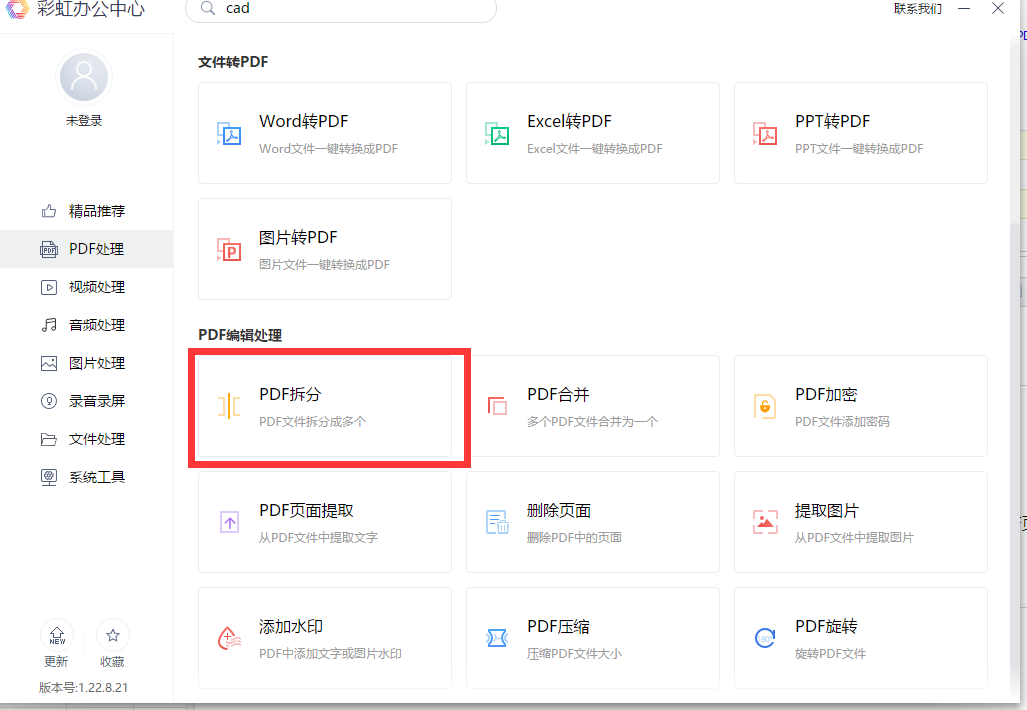Open the Word转PDF card title
The height and width of the screenshot is (710, 1027).
pyautogui.click(x=303, y=121)
